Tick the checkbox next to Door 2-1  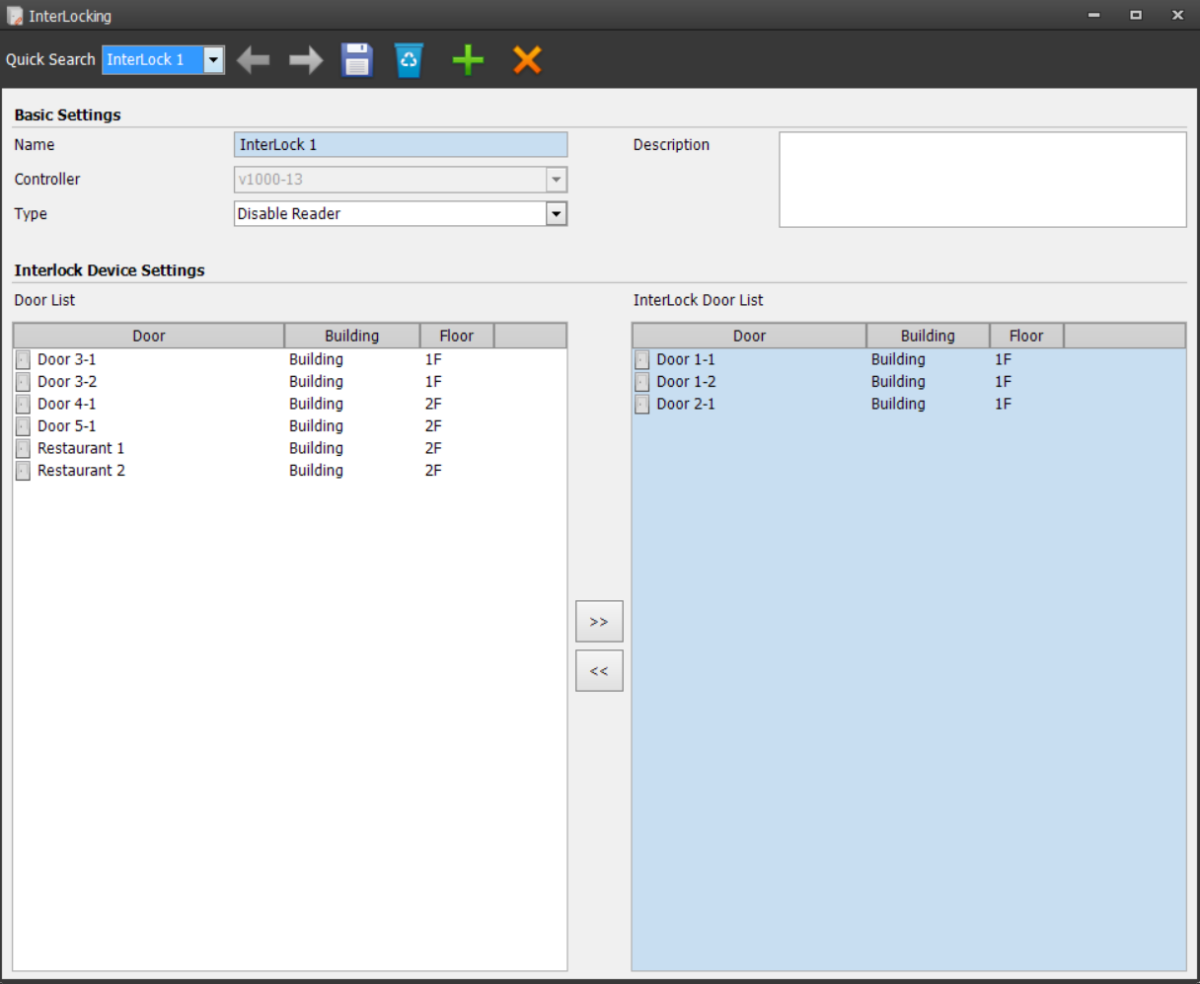pyautogui.click(x=641, y=404)
